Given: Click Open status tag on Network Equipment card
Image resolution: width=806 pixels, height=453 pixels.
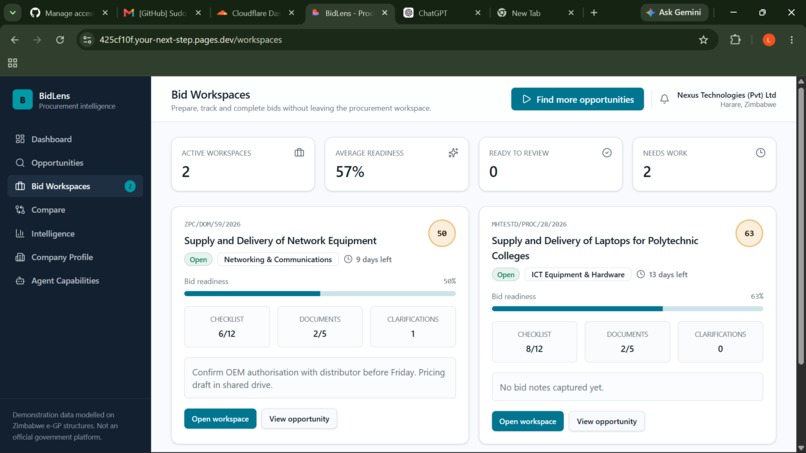Looking at the screenshot, I should pos(198,259).
